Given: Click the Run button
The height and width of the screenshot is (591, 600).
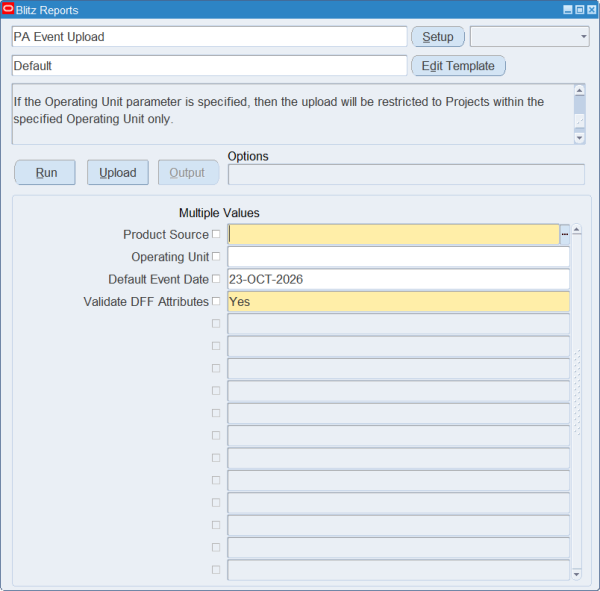Looking at the screenshot, I should (x=45, y=173).
